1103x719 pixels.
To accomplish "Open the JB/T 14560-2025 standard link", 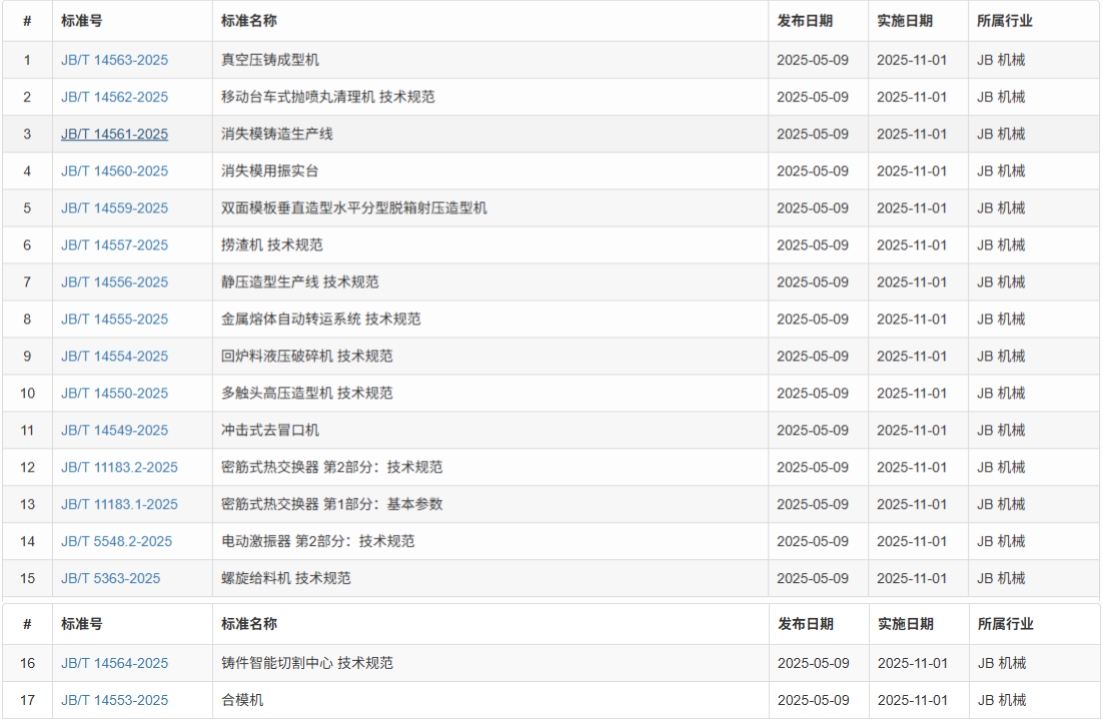I will click(x=113, y=170).
